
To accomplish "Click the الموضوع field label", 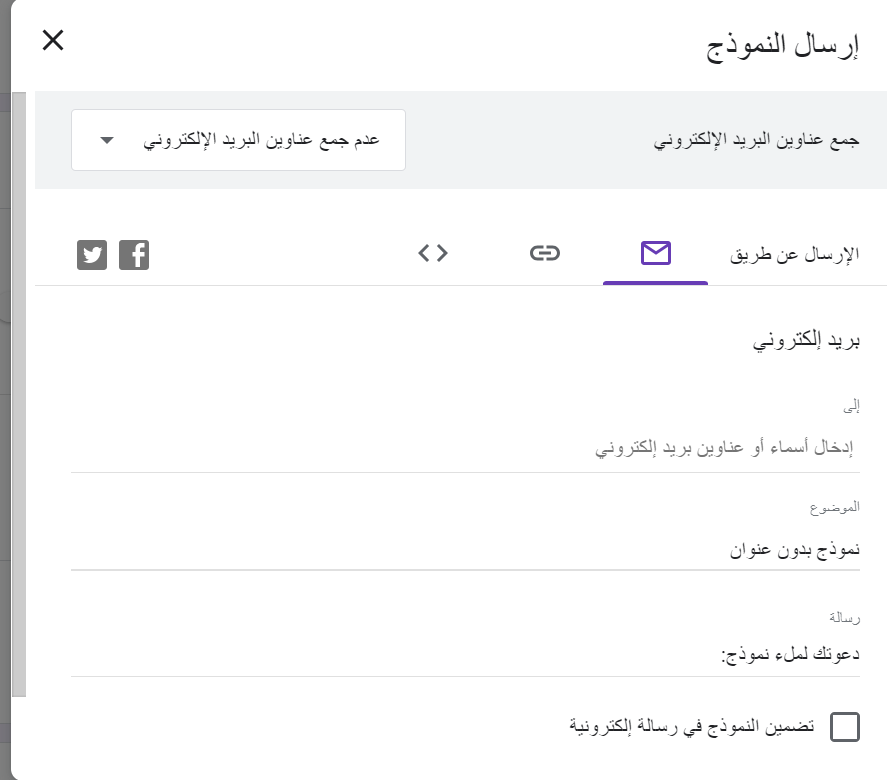I will [834, 507].
